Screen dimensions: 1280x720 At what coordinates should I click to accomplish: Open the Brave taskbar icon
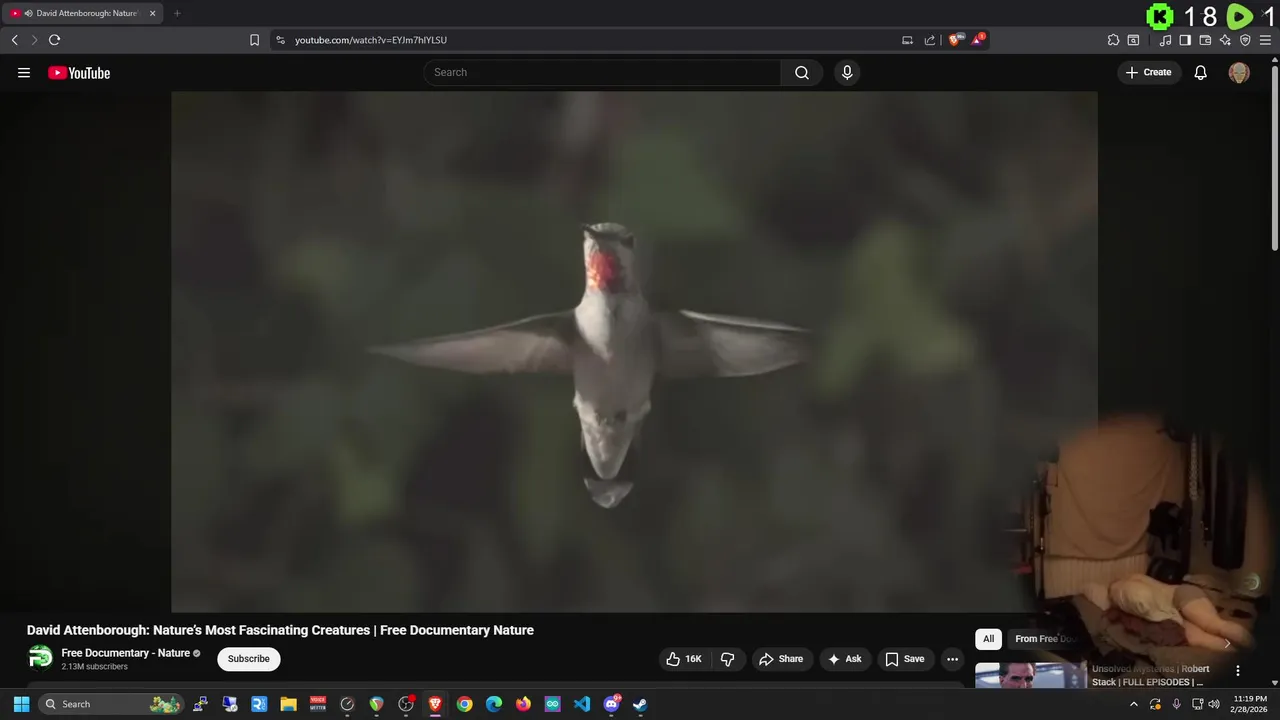tap(435, 704)
